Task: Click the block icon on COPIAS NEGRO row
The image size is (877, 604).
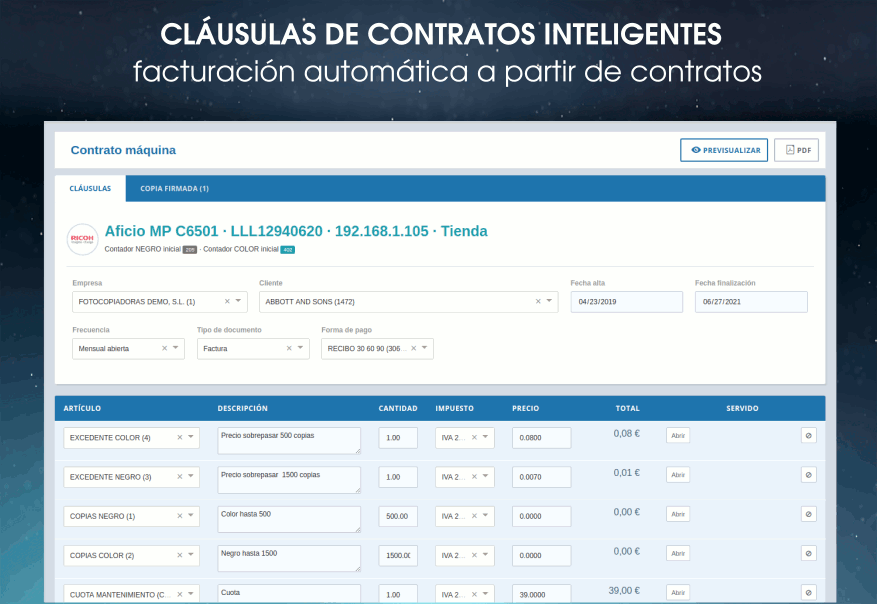Action: (x=808, y=514)
